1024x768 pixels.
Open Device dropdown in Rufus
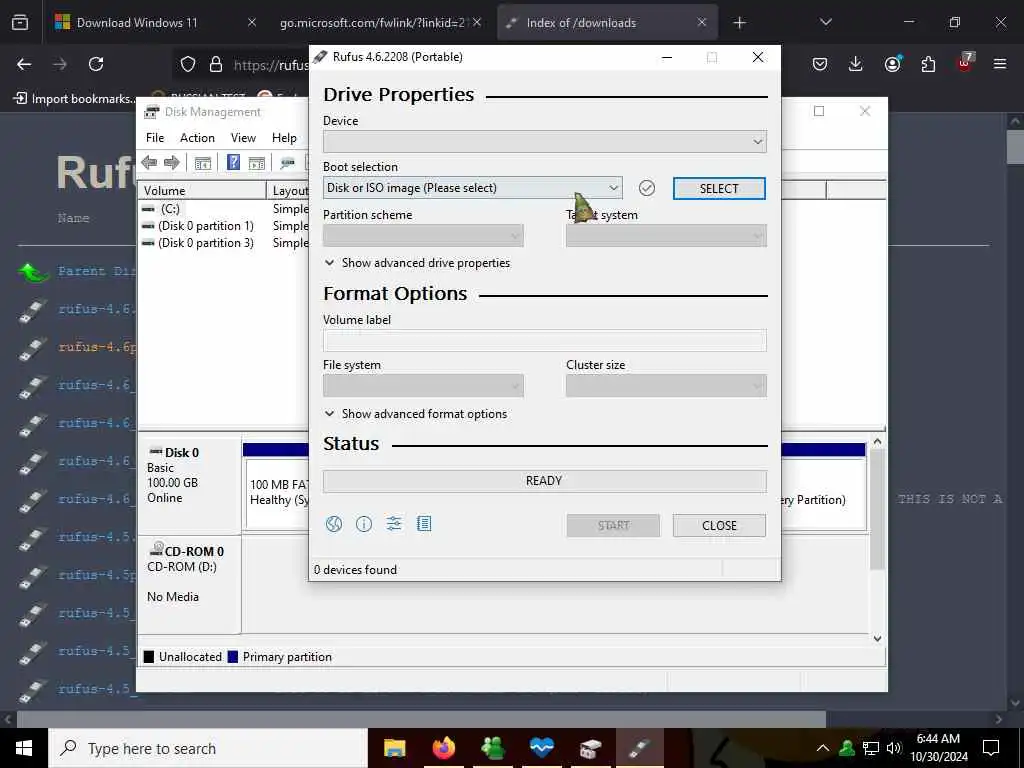click(545, 142)
